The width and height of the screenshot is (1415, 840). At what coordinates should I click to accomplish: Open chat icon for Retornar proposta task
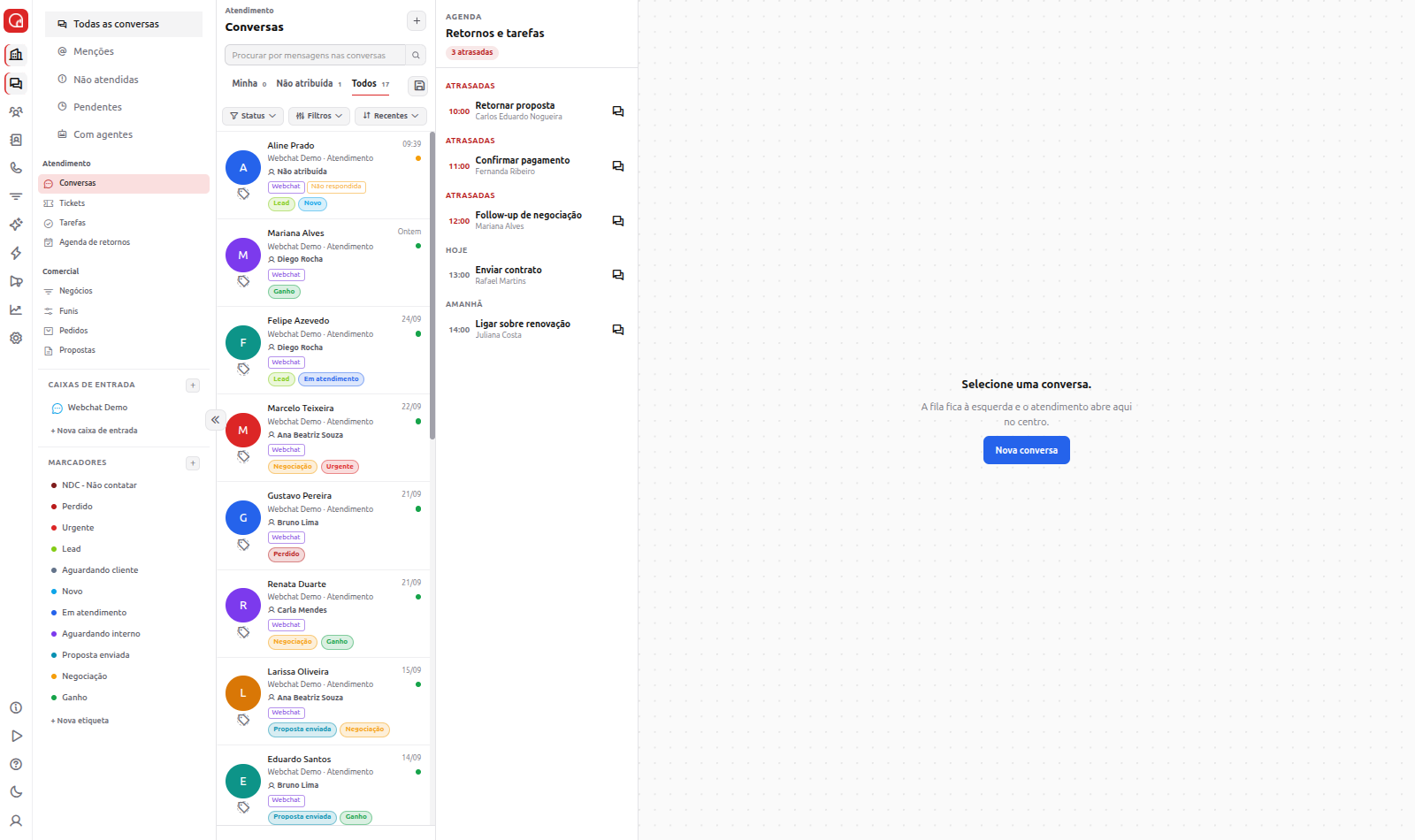[618, 111]
